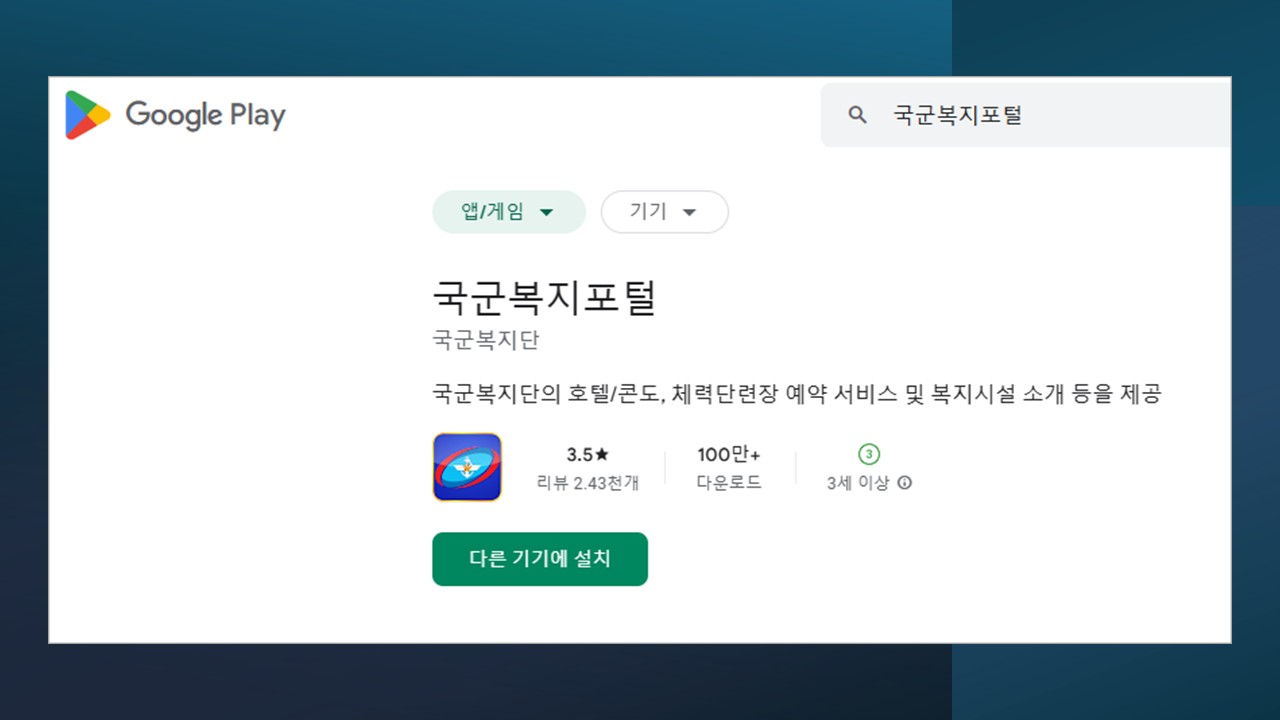Screen dimensions: 1280x720
Task: Focus the search field containing 국군복지포털
Action: [1026, 115]
